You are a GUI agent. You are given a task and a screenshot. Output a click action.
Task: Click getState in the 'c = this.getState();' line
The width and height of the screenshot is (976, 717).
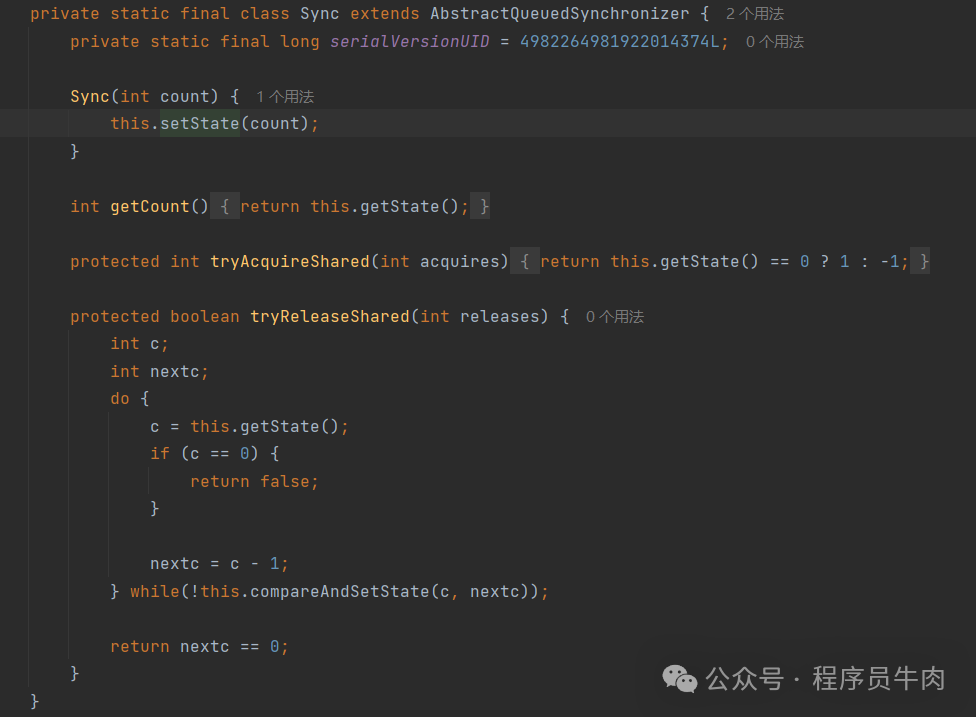279,426
